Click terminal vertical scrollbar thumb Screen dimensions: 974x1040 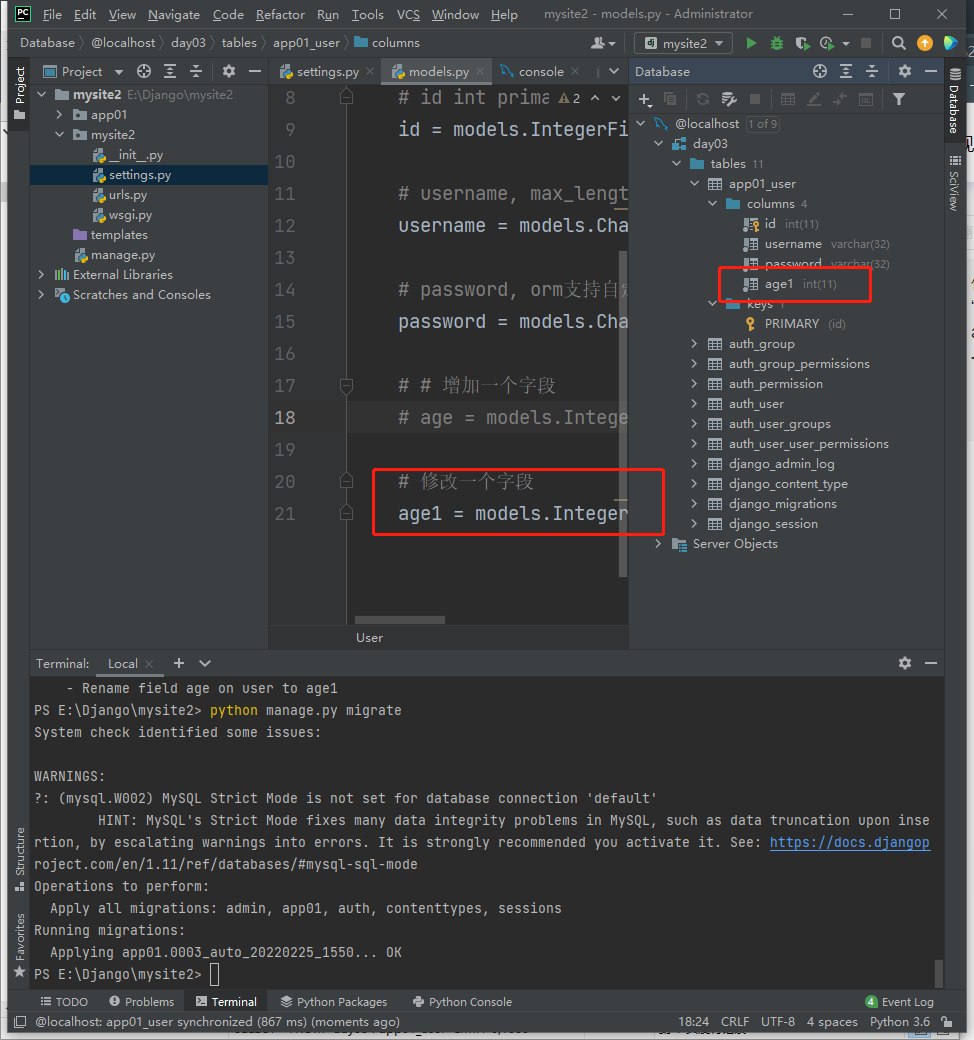[x=939, y=973]
